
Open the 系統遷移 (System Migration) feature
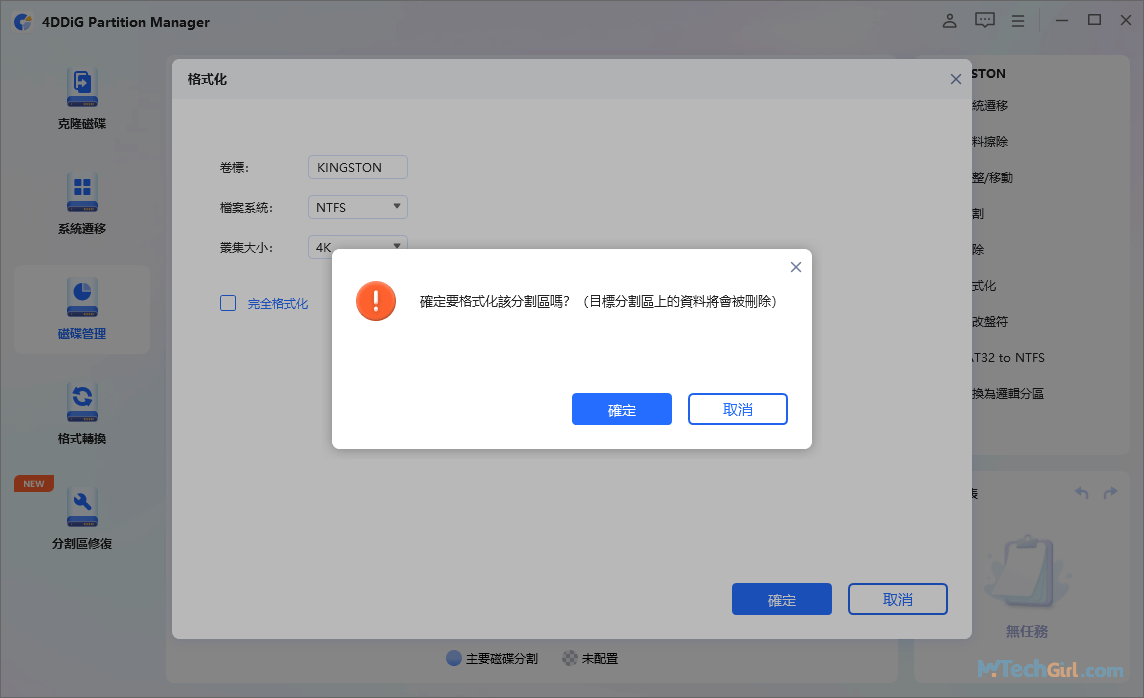click(82, 205)
